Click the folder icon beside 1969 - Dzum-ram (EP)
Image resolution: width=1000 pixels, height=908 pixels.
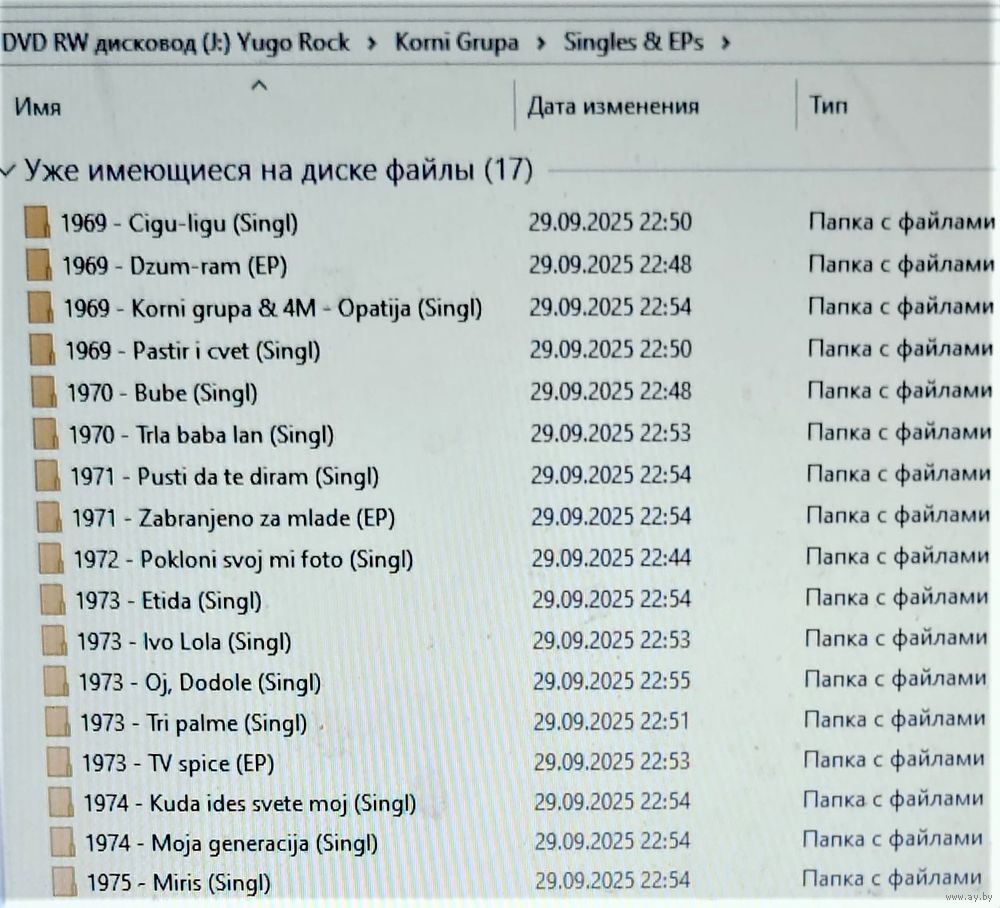tap(38, 266)
